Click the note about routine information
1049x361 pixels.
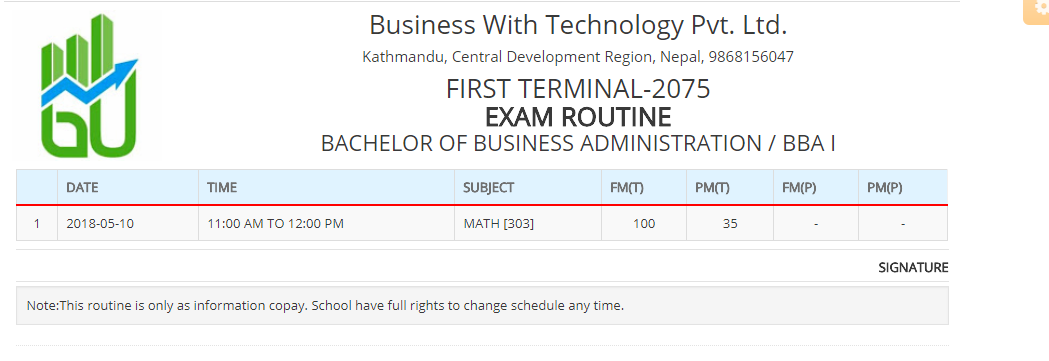click(x=325, y=306)
